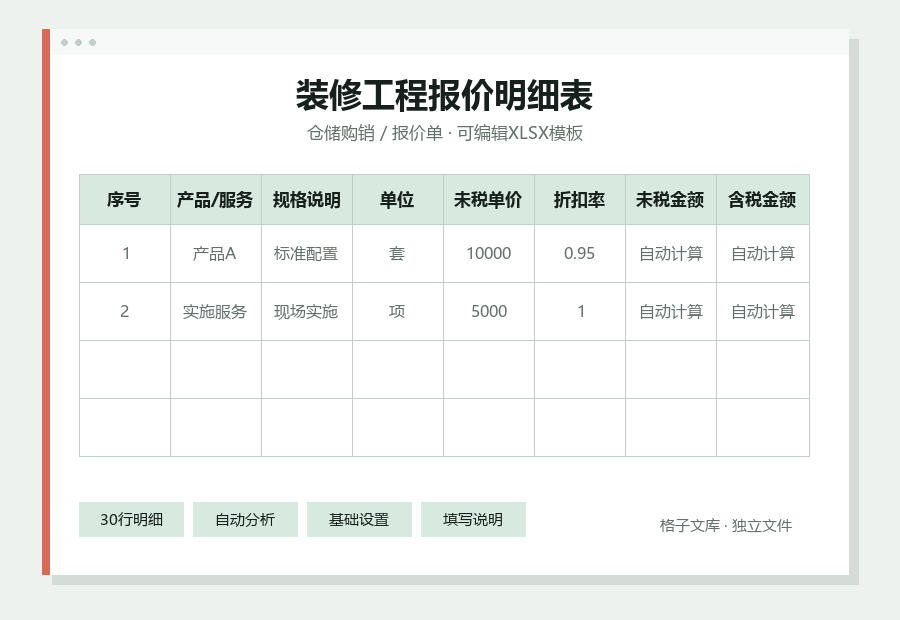Click the 产品A cell

coord(216,253)
